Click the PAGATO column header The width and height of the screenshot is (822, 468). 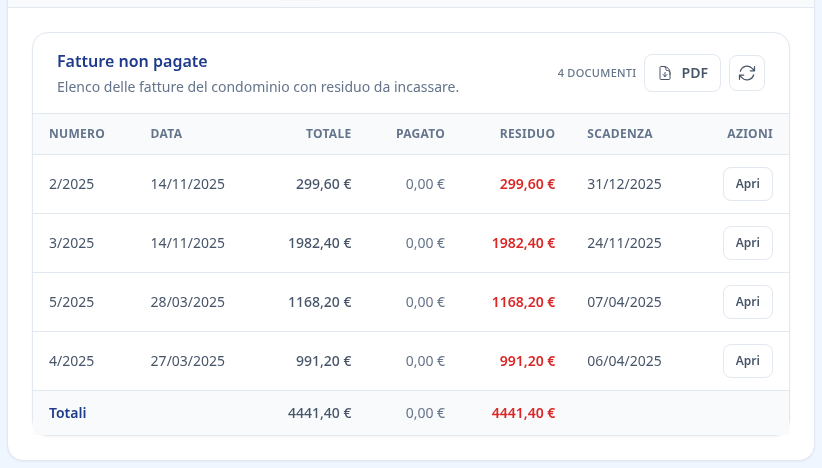pyautogui.click(x=420, y=134)
